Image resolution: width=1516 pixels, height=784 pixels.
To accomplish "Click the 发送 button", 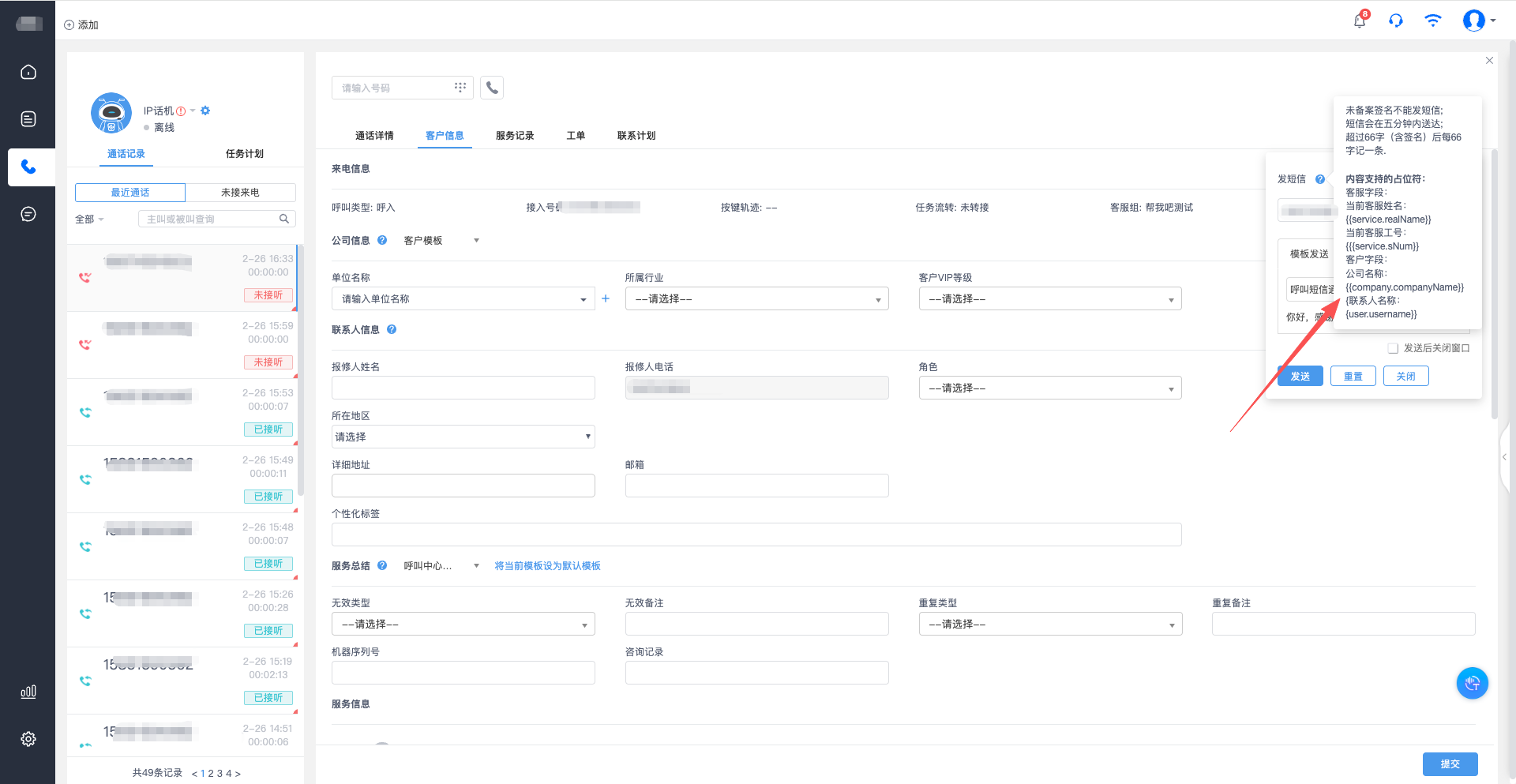I will (1300, 377).
